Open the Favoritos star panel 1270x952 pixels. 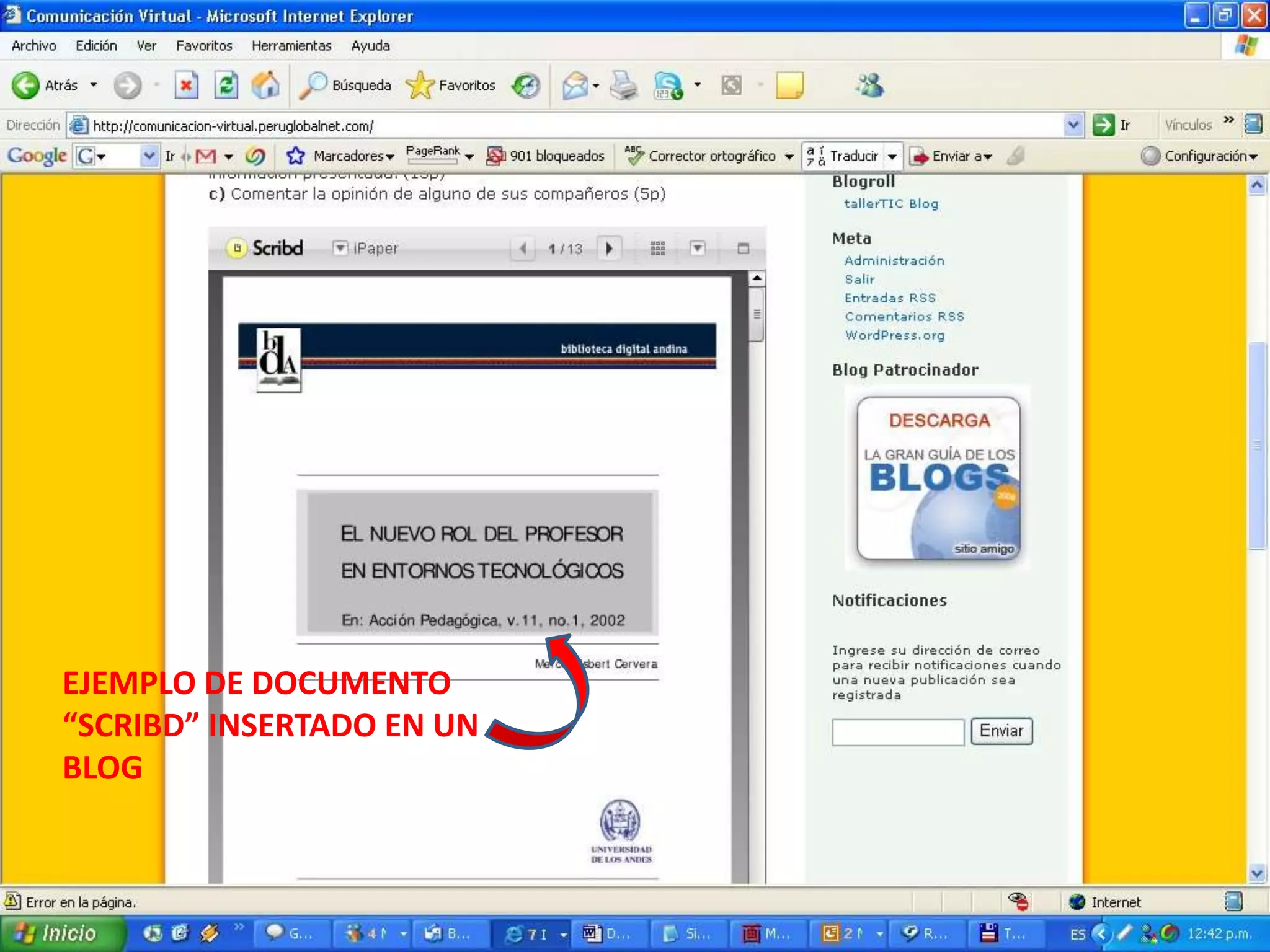point(450,86)
